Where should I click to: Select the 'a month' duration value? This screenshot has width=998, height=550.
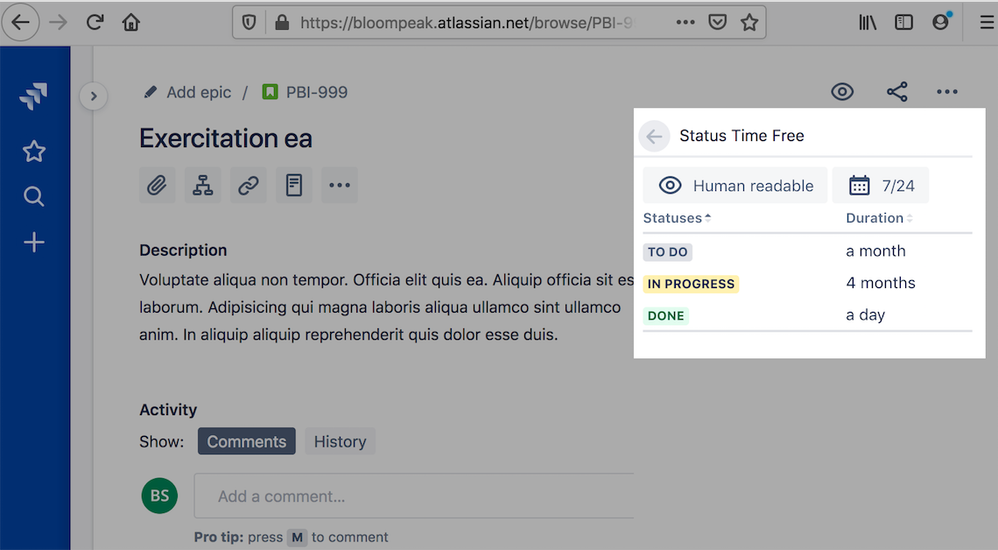[x=875, y=251]
